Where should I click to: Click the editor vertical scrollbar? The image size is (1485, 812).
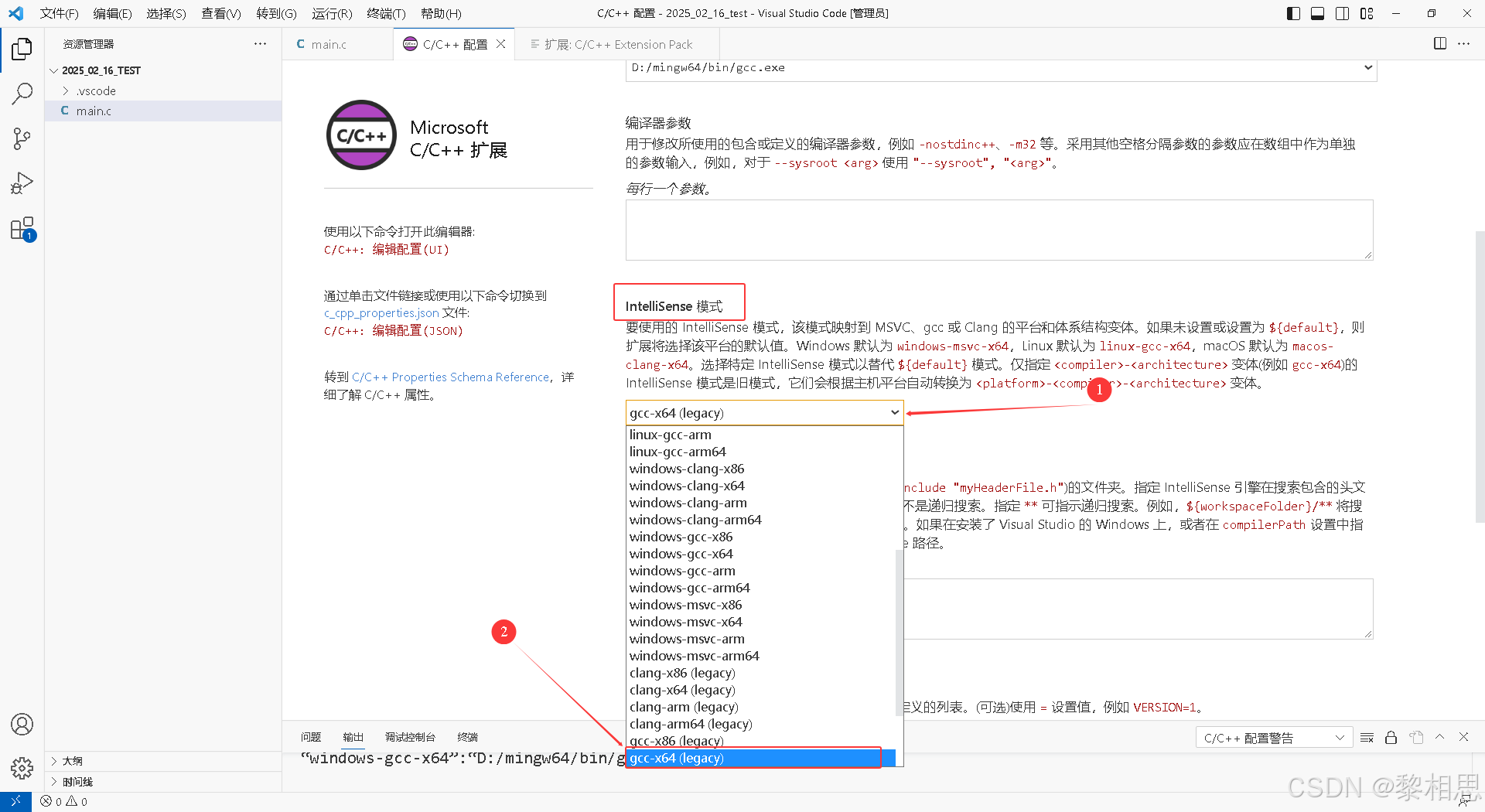(1480, 377)
